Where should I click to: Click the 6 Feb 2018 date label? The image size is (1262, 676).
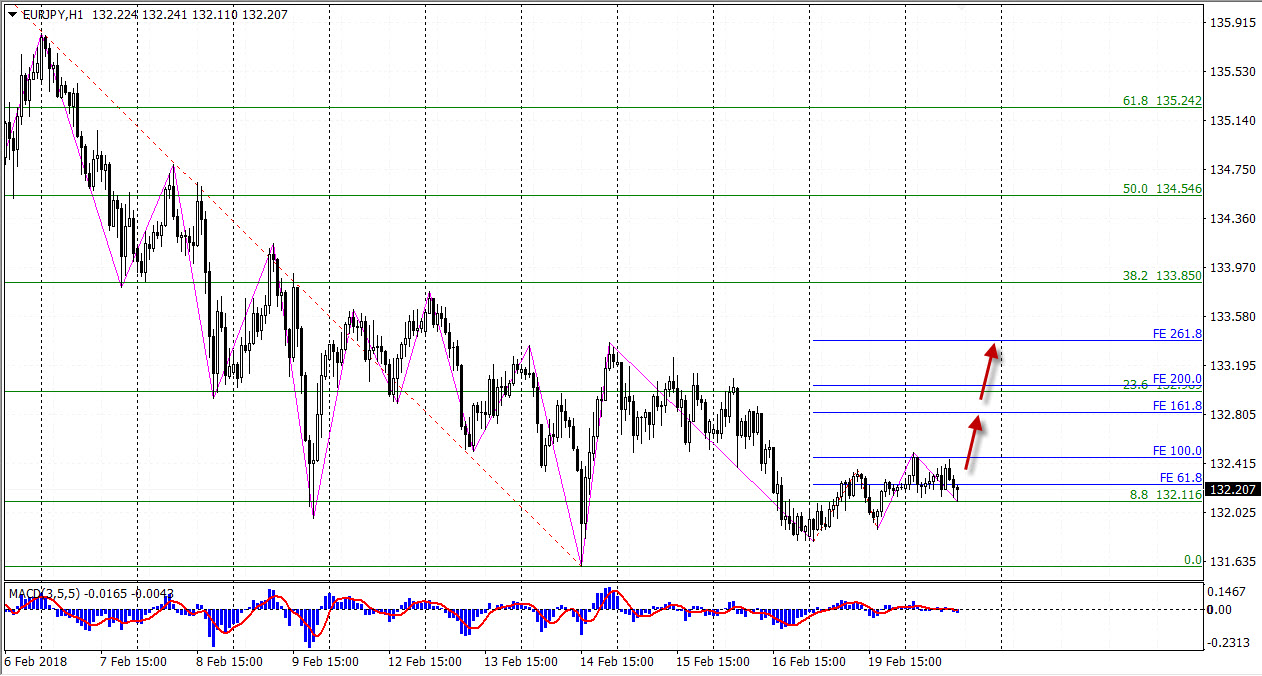click(x=34, y=662)
